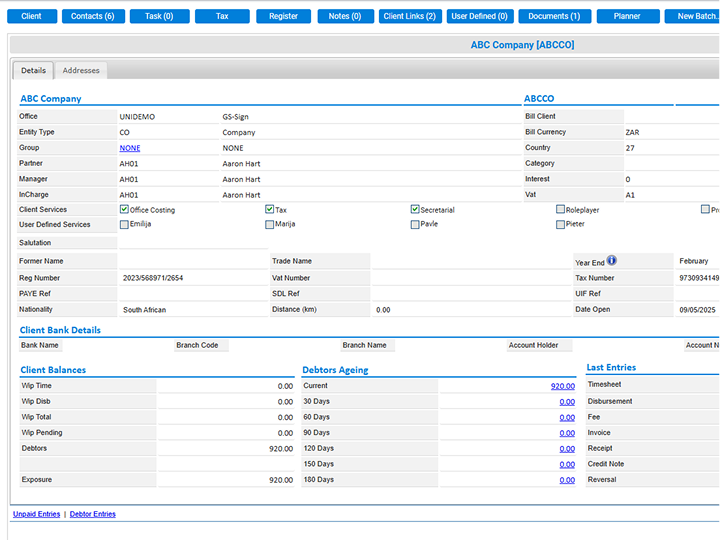
Task: Open the Register section
Action: (x=283, y=16)
